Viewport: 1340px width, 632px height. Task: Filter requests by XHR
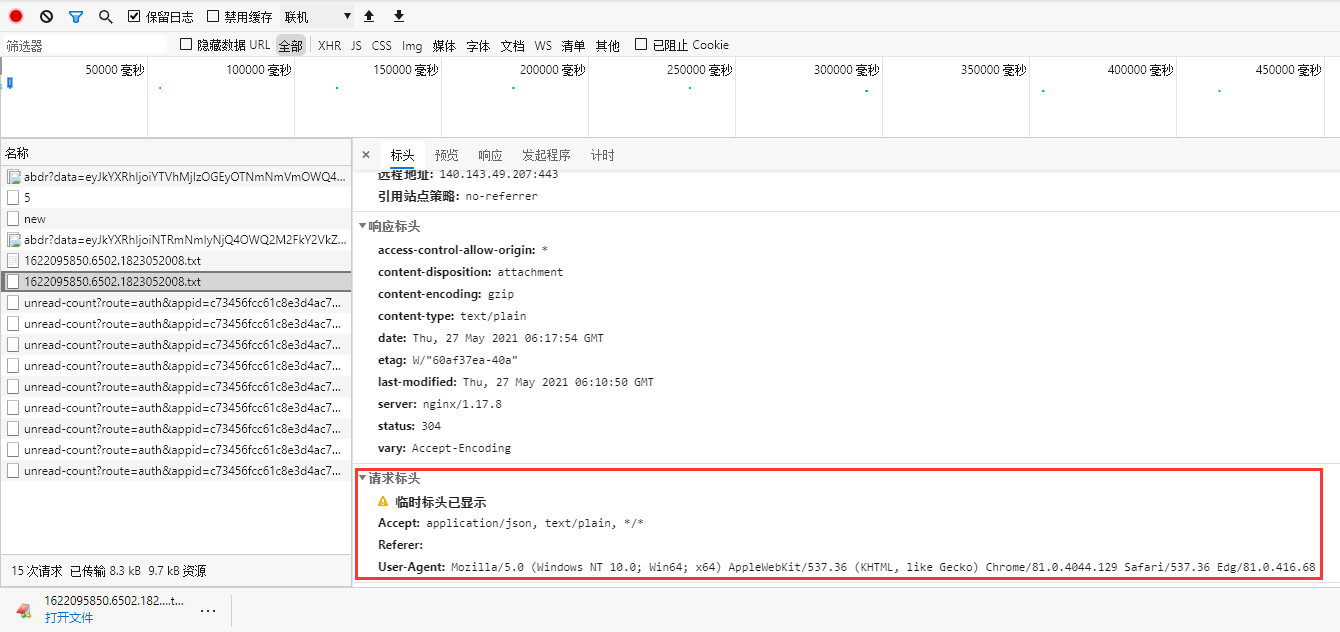pyautogui.click(x=329, y=46)
